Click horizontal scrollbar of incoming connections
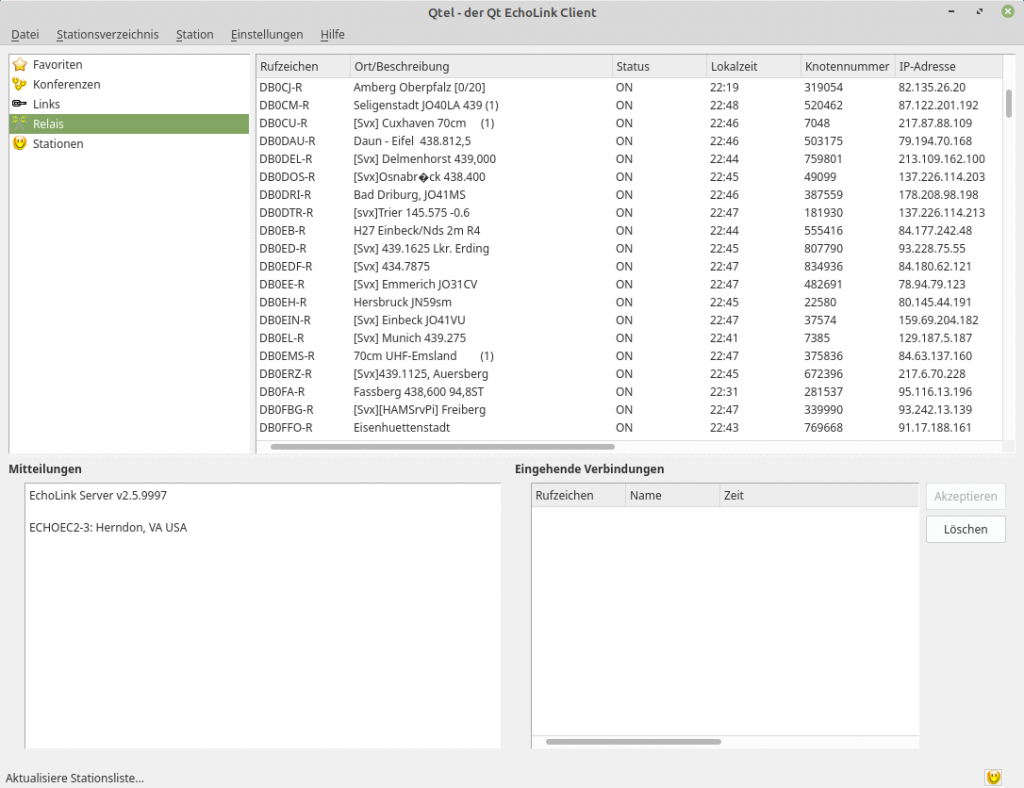The image size is (1024, 788). (x=633, y=742)
